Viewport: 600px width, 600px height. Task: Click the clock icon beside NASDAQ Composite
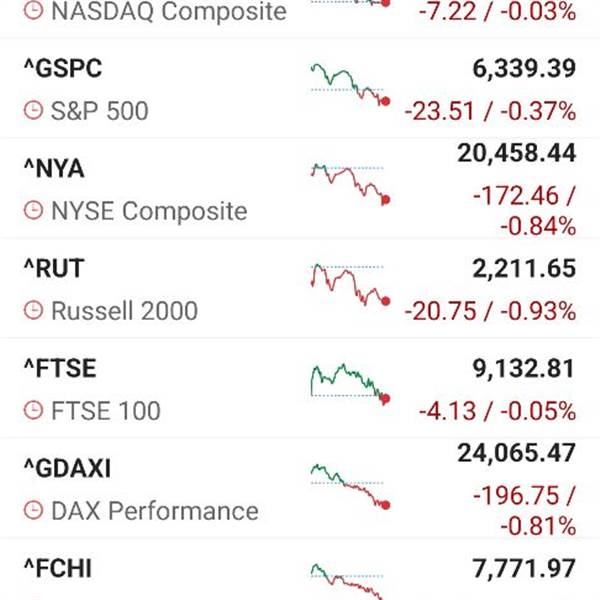(x=33, y=11)
